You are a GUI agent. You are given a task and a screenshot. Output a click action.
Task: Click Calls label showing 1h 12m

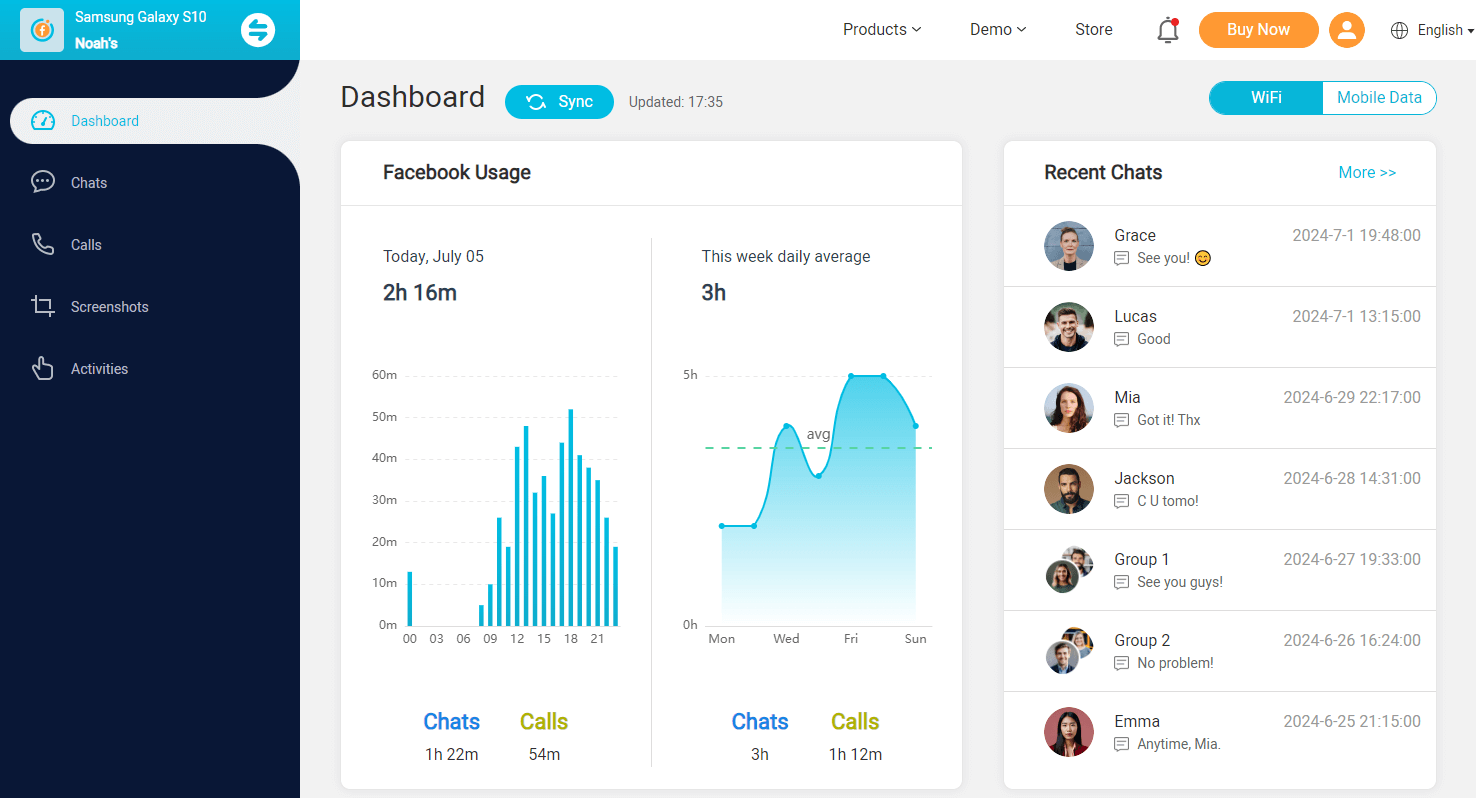(855, 722)
